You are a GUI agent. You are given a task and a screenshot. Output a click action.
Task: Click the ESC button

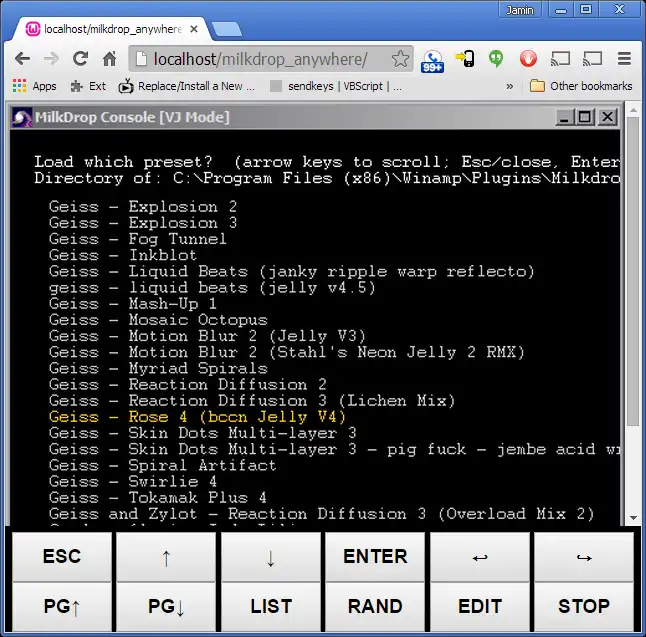pyautogui.click(x=62, y=557)
